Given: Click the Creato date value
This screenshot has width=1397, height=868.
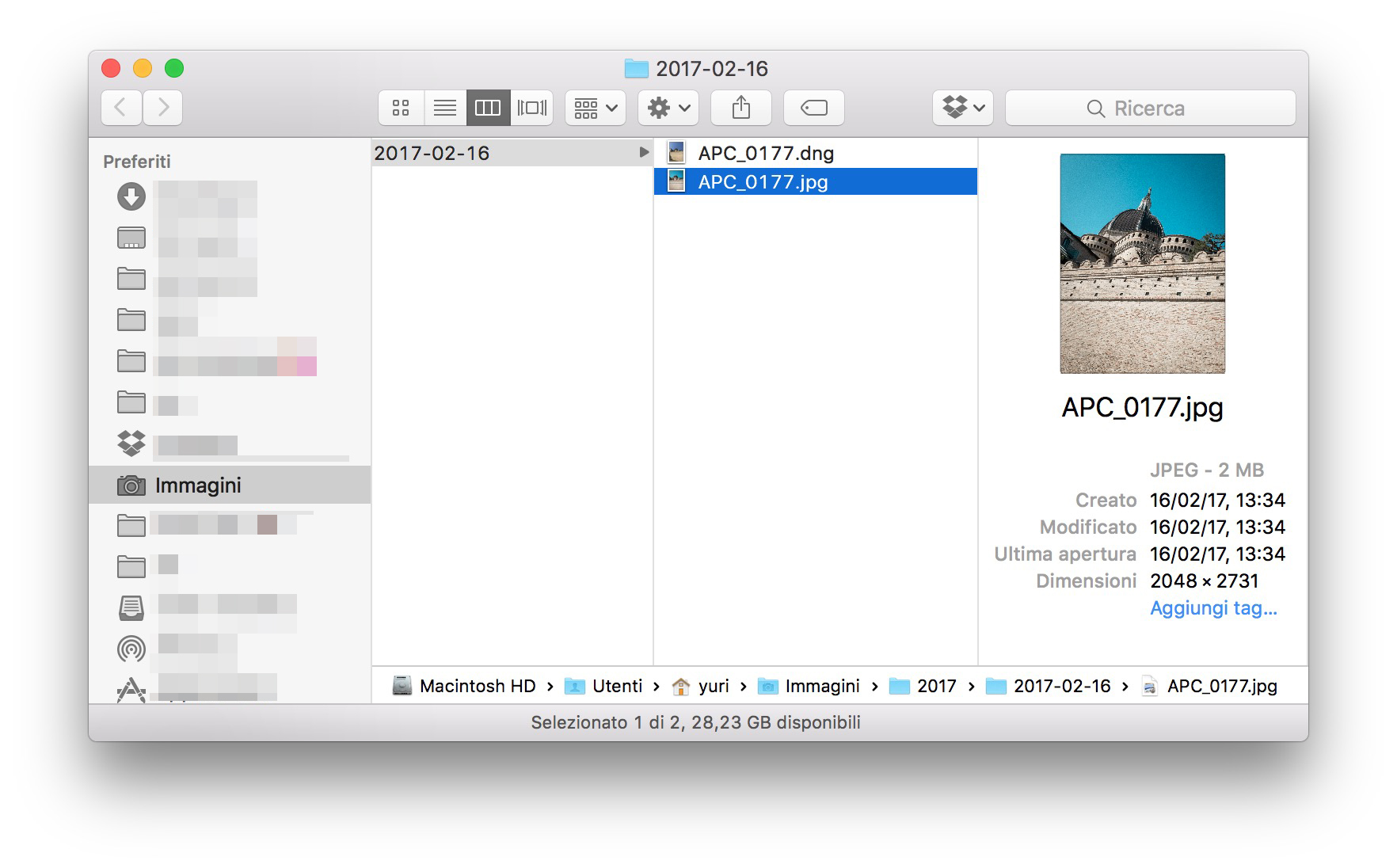Looking at the screenshot, I should [x=1218, y=501].
